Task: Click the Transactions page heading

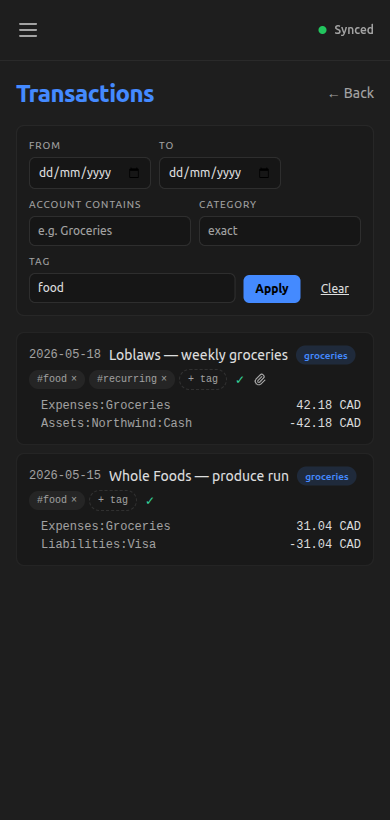Action: 85,94
